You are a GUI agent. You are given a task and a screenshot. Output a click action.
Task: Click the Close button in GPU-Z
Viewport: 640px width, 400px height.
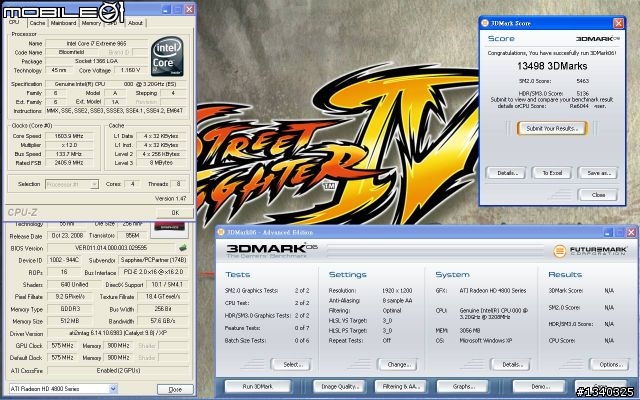[x=175, y=389]
